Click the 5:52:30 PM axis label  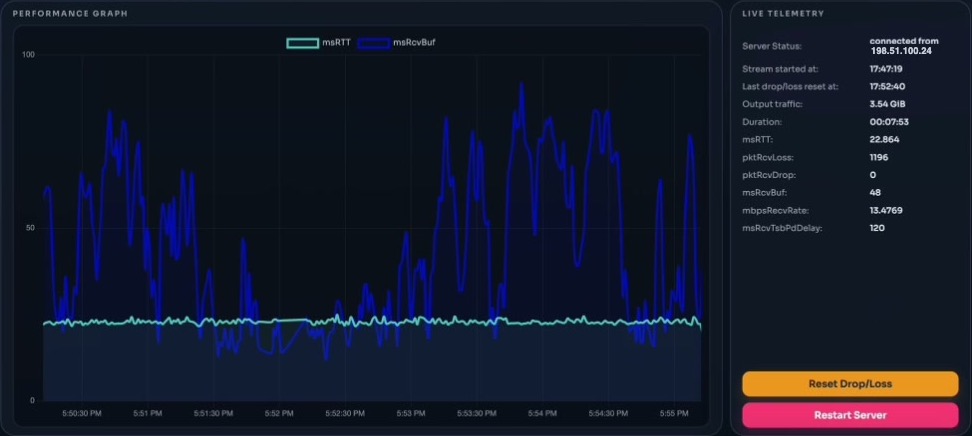click(x=345, y=413)
